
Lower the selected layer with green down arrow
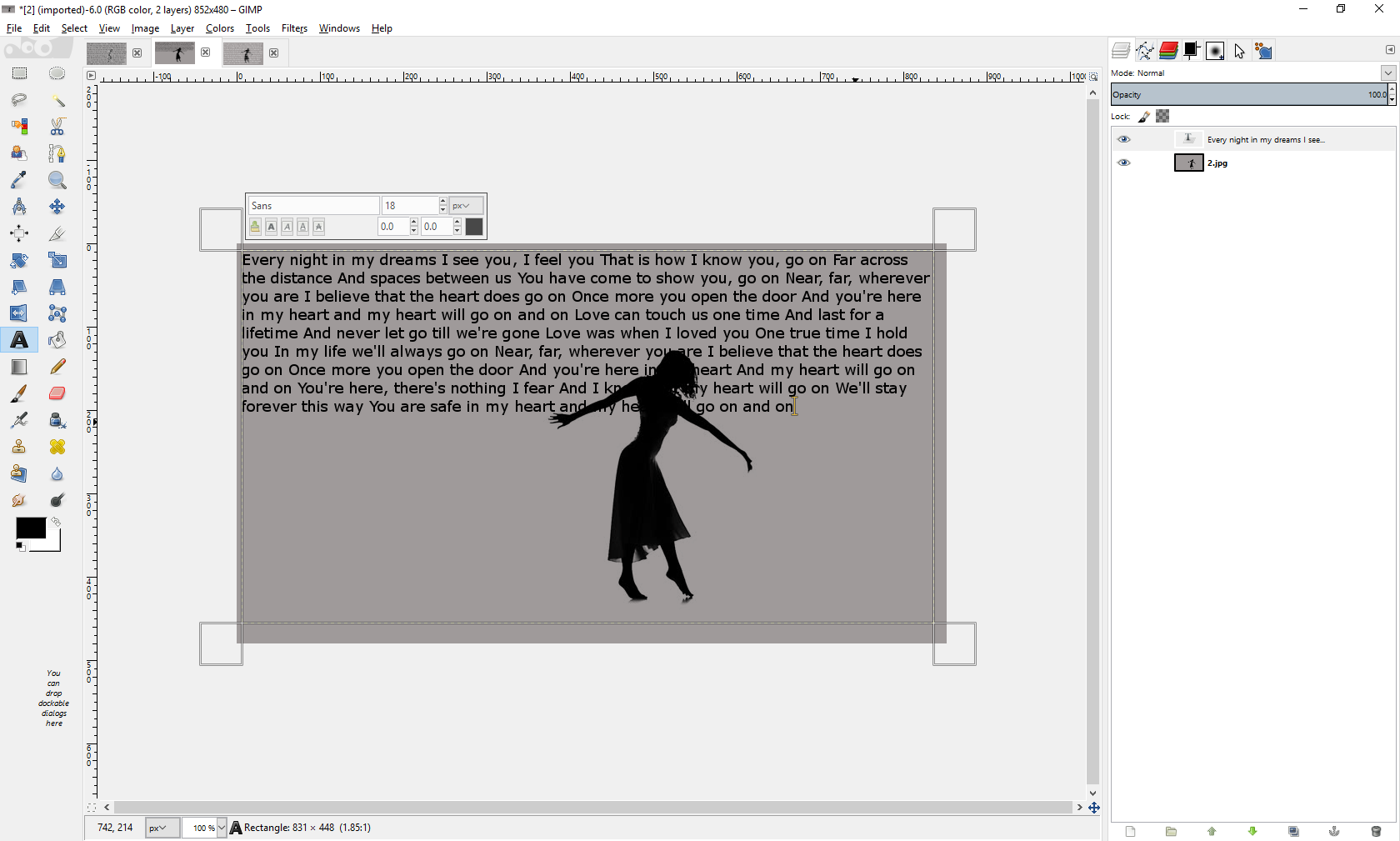click(x=1252, y=831)
